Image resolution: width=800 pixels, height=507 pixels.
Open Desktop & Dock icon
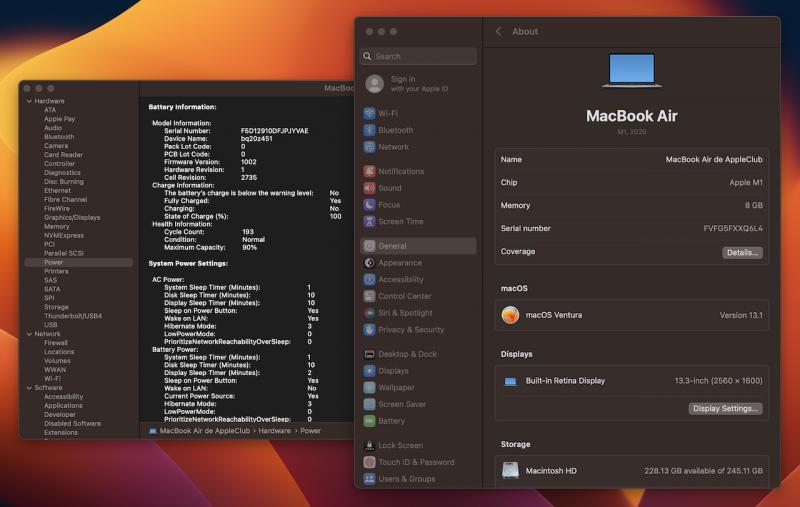point(369,354)
